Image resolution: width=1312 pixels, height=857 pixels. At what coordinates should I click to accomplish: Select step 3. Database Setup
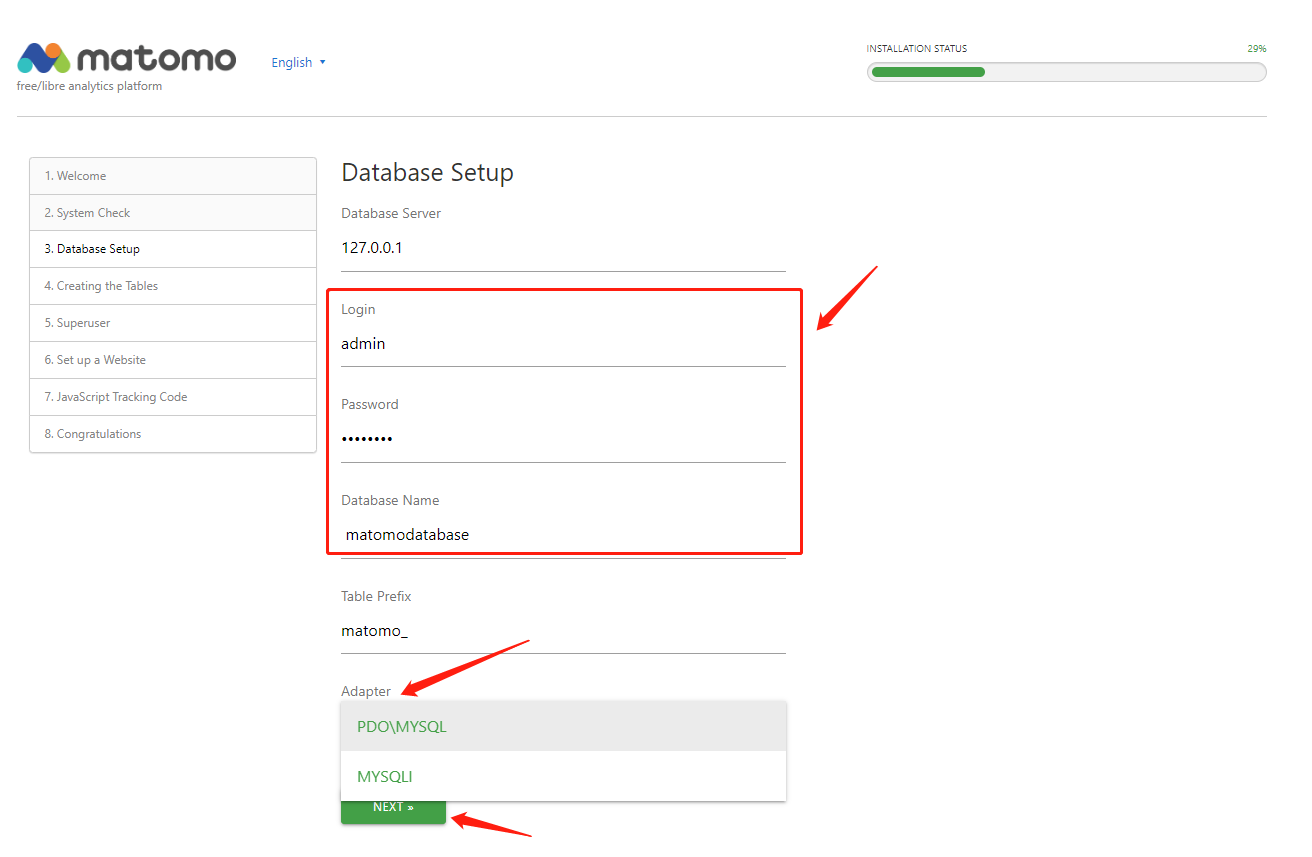[173, 249]
